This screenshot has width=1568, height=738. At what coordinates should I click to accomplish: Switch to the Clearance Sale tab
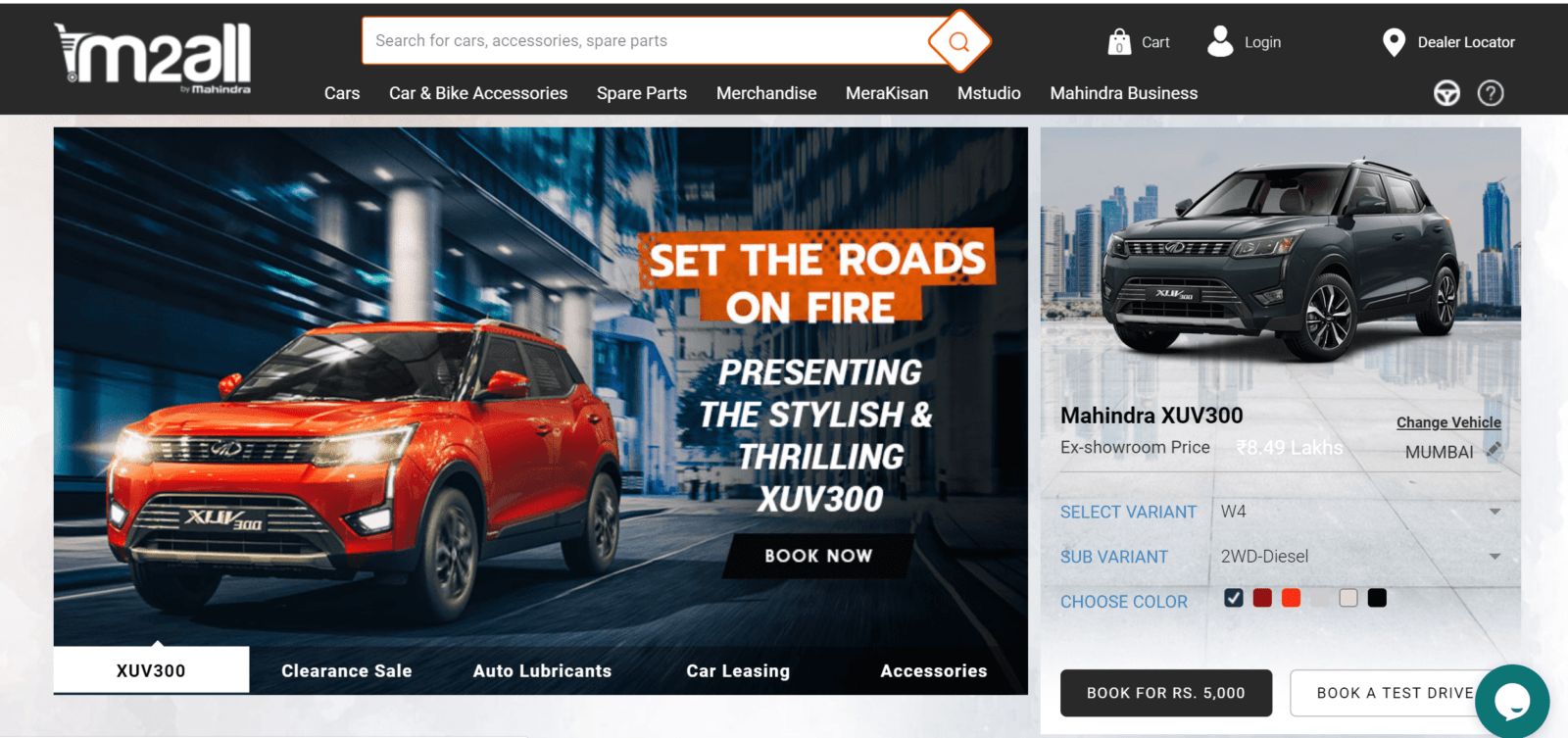347,671
